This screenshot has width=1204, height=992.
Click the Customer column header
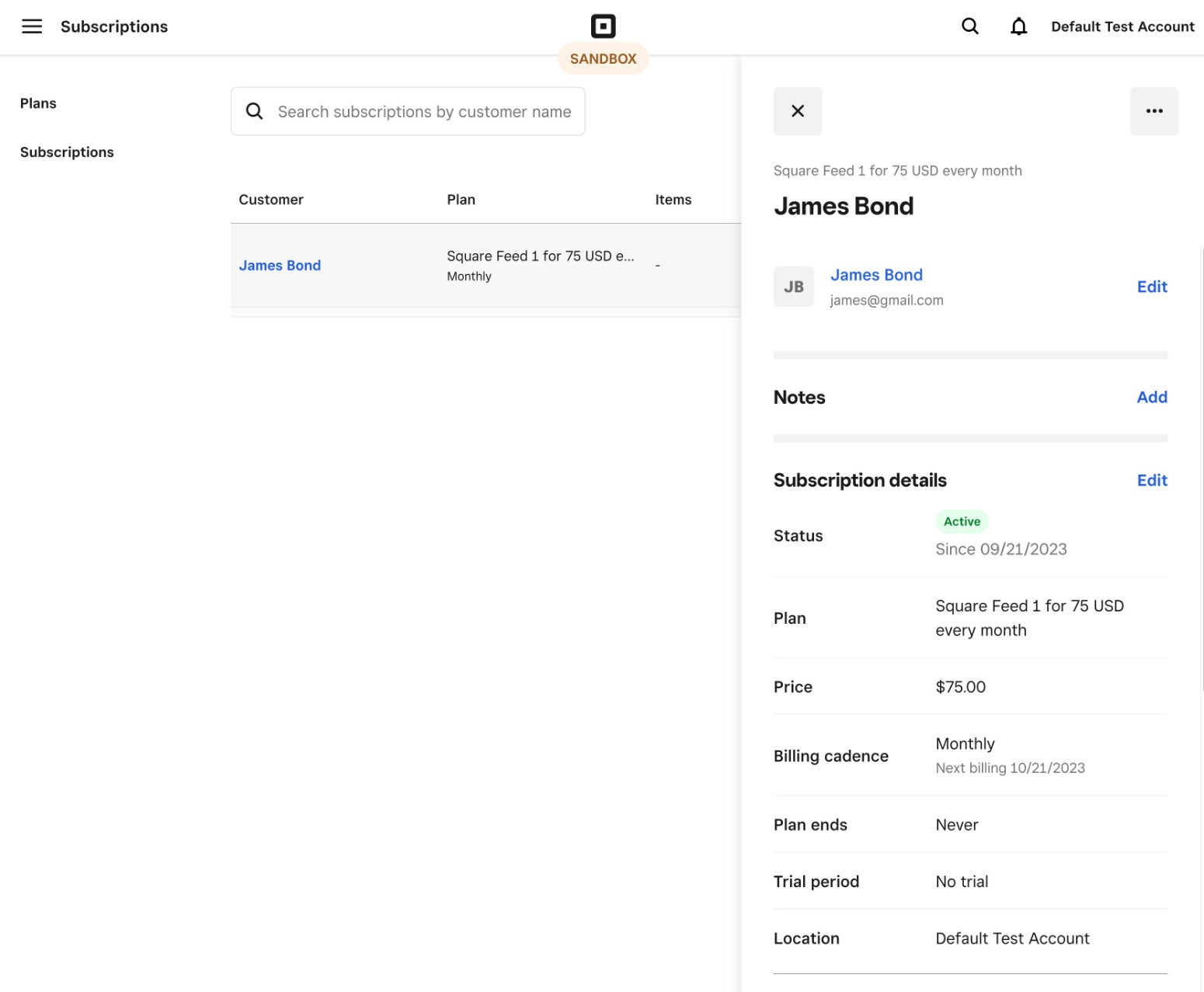pos(271,200)
